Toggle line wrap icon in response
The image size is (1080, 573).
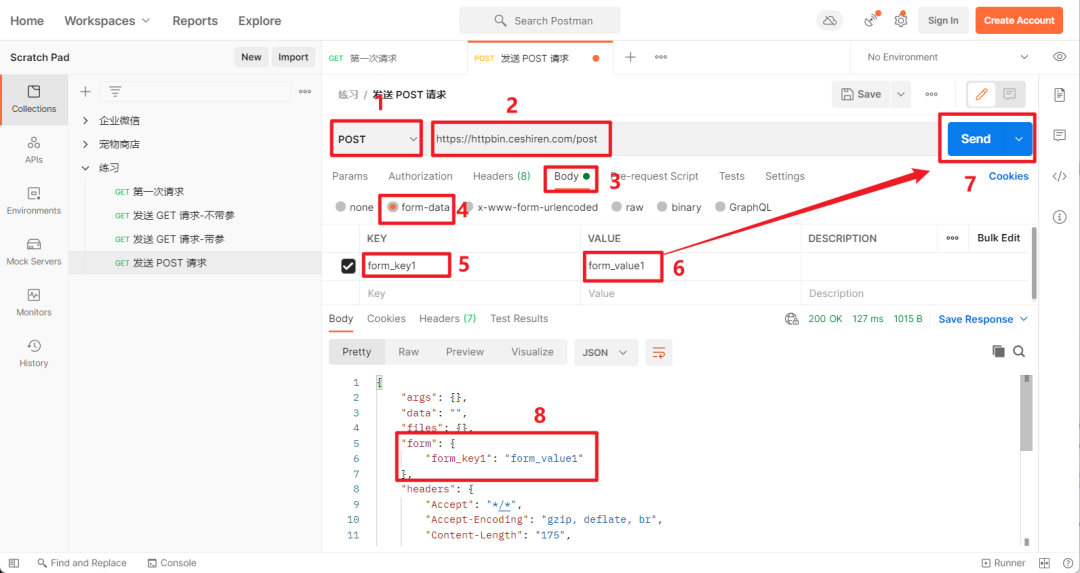pos(659,353)
